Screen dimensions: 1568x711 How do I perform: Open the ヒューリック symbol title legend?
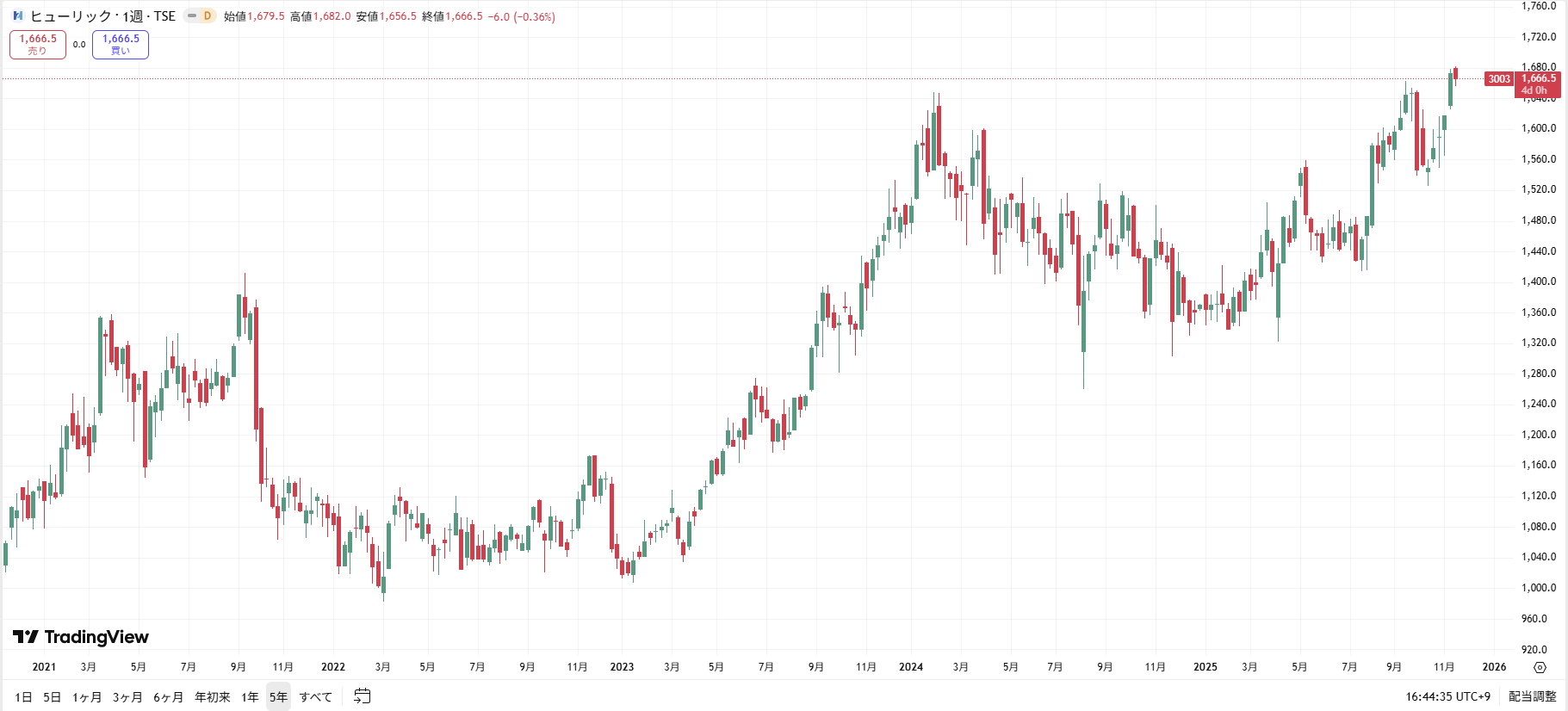click(x=102, y=16)
